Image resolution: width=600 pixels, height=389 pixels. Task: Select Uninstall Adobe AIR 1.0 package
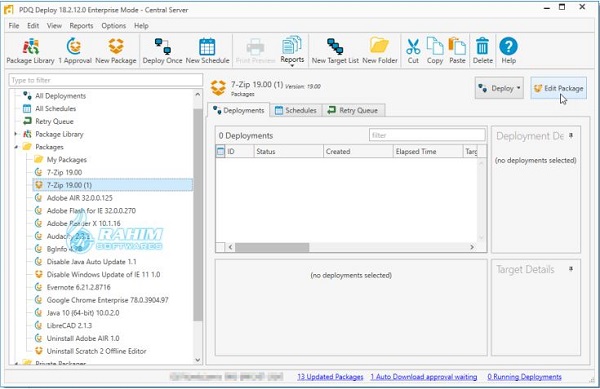[83, 338]
